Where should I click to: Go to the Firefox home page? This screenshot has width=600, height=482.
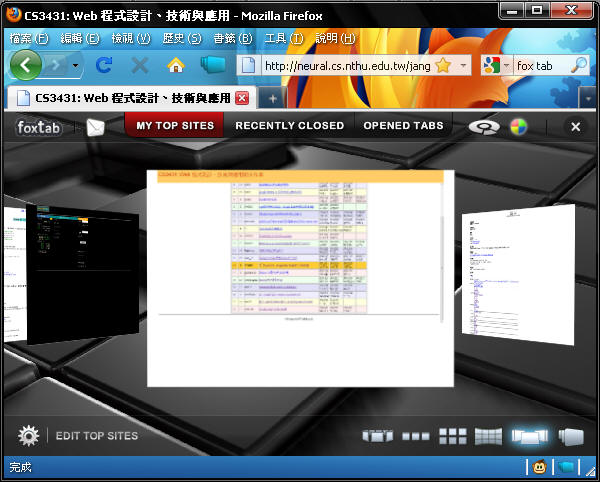point(176,65)
